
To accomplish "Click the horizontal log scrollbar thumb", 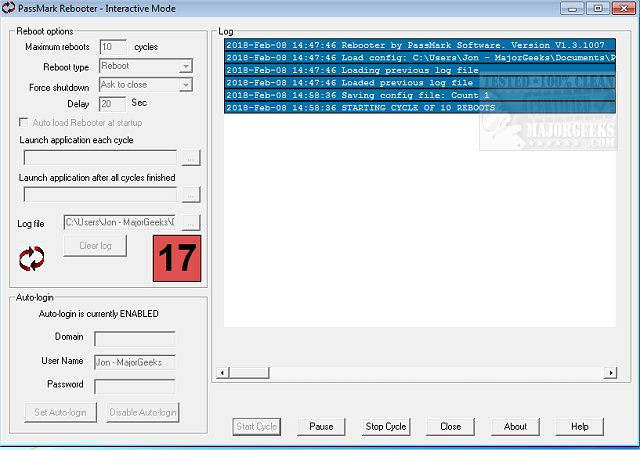I will pyautogui.click(x=249, y=372).
